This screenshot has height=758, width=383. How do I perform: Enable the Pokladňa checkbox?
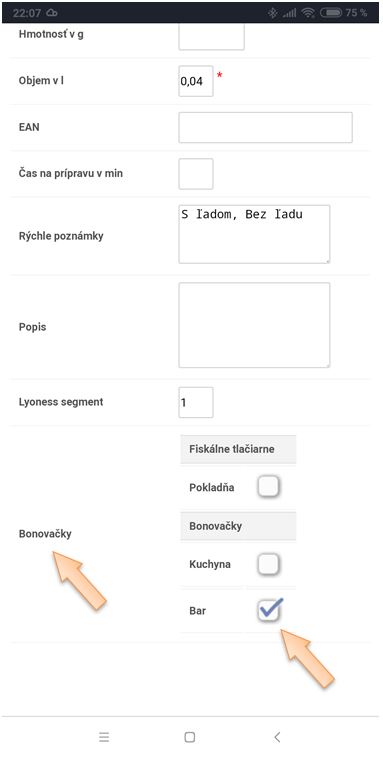268,486
